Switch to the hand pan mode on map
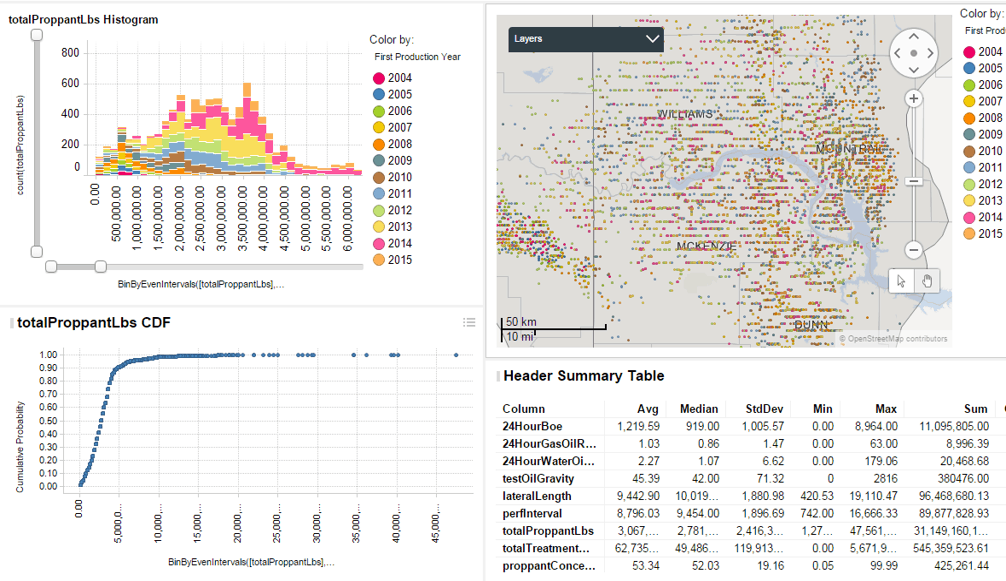Screen dimensions: 1006x581 [x=927, y=281]
